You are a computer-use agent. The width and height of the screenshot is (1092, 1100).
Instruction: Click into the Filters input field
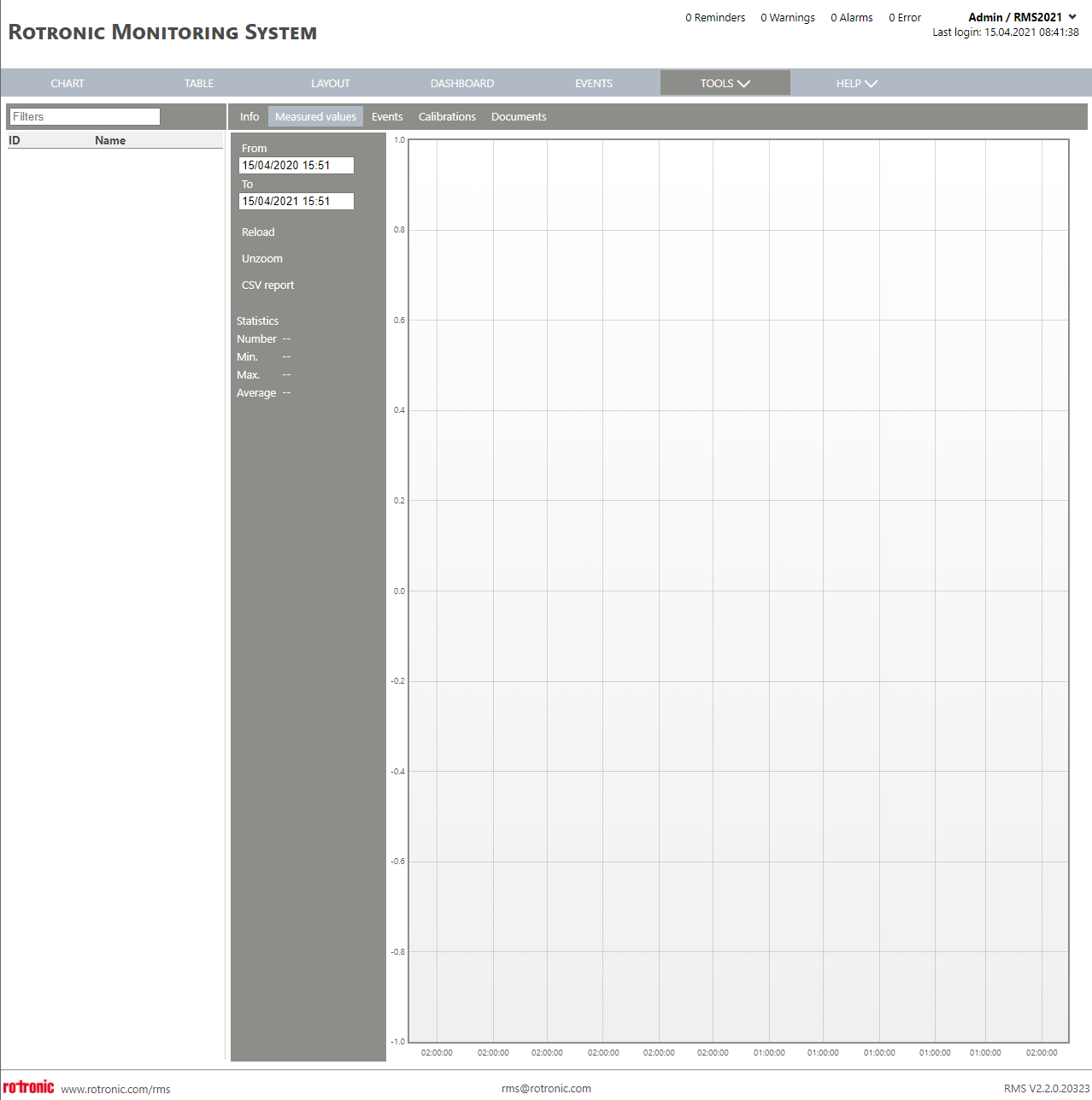(x=84, y=116)
